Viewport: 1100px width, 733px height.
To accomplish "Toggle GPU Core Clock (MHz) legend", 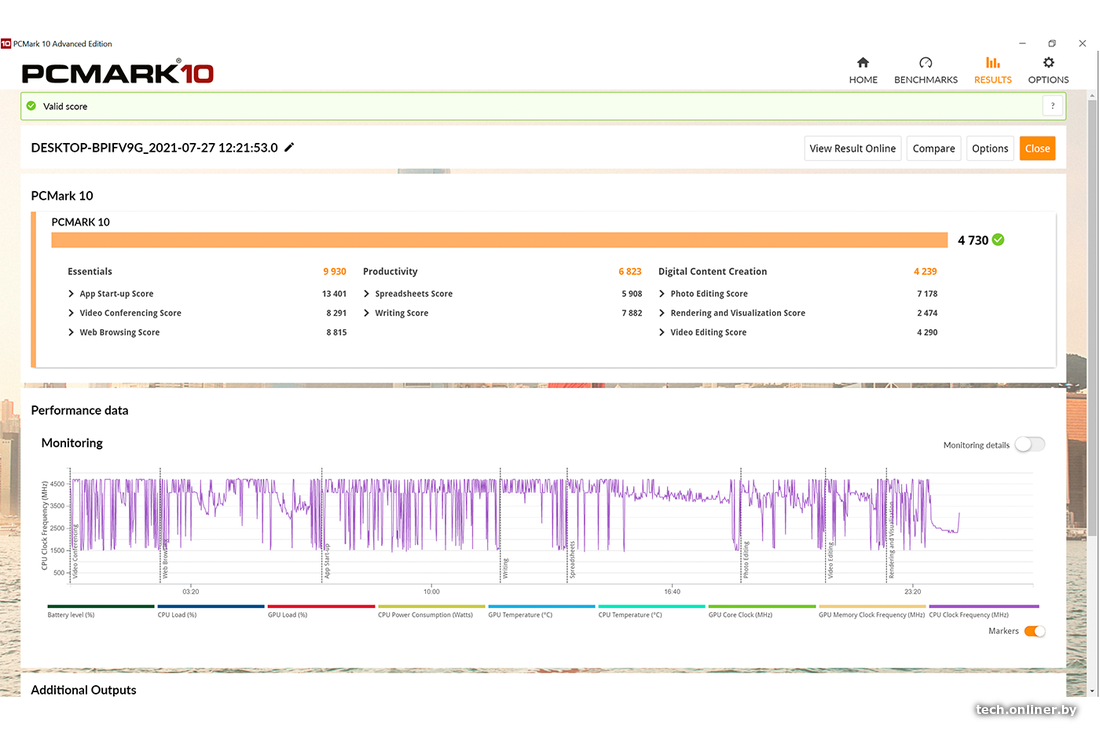I will click(x=761, y=610).
